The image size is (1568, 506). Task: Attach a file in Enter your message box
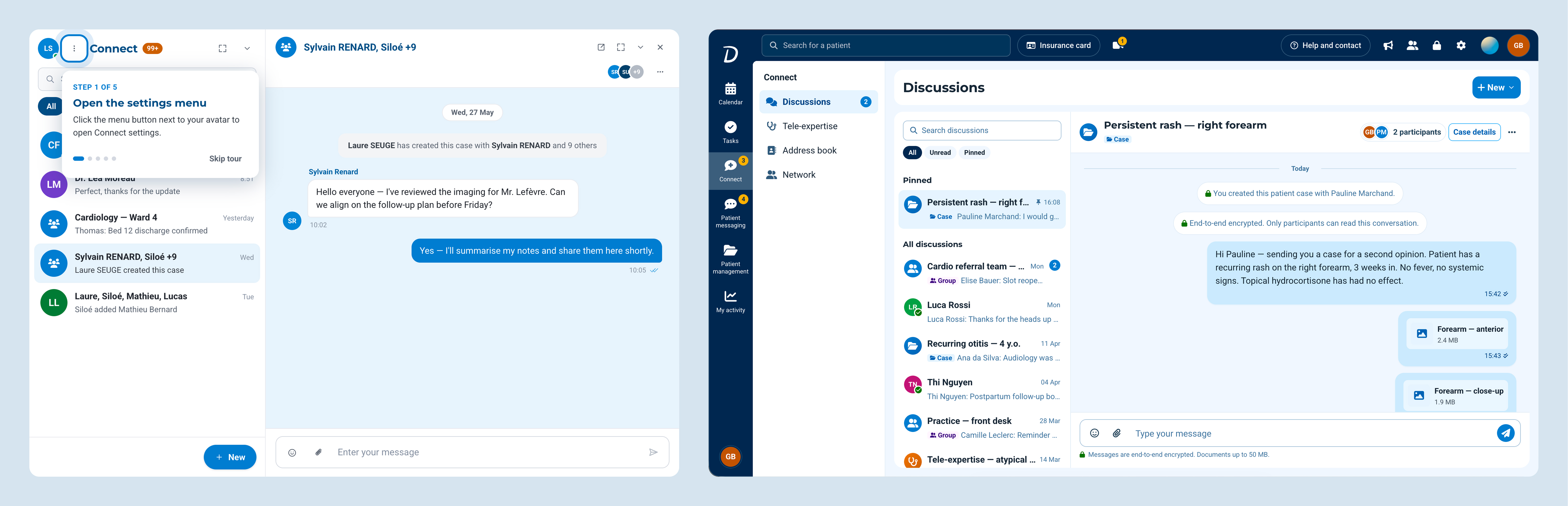[318, 452]
